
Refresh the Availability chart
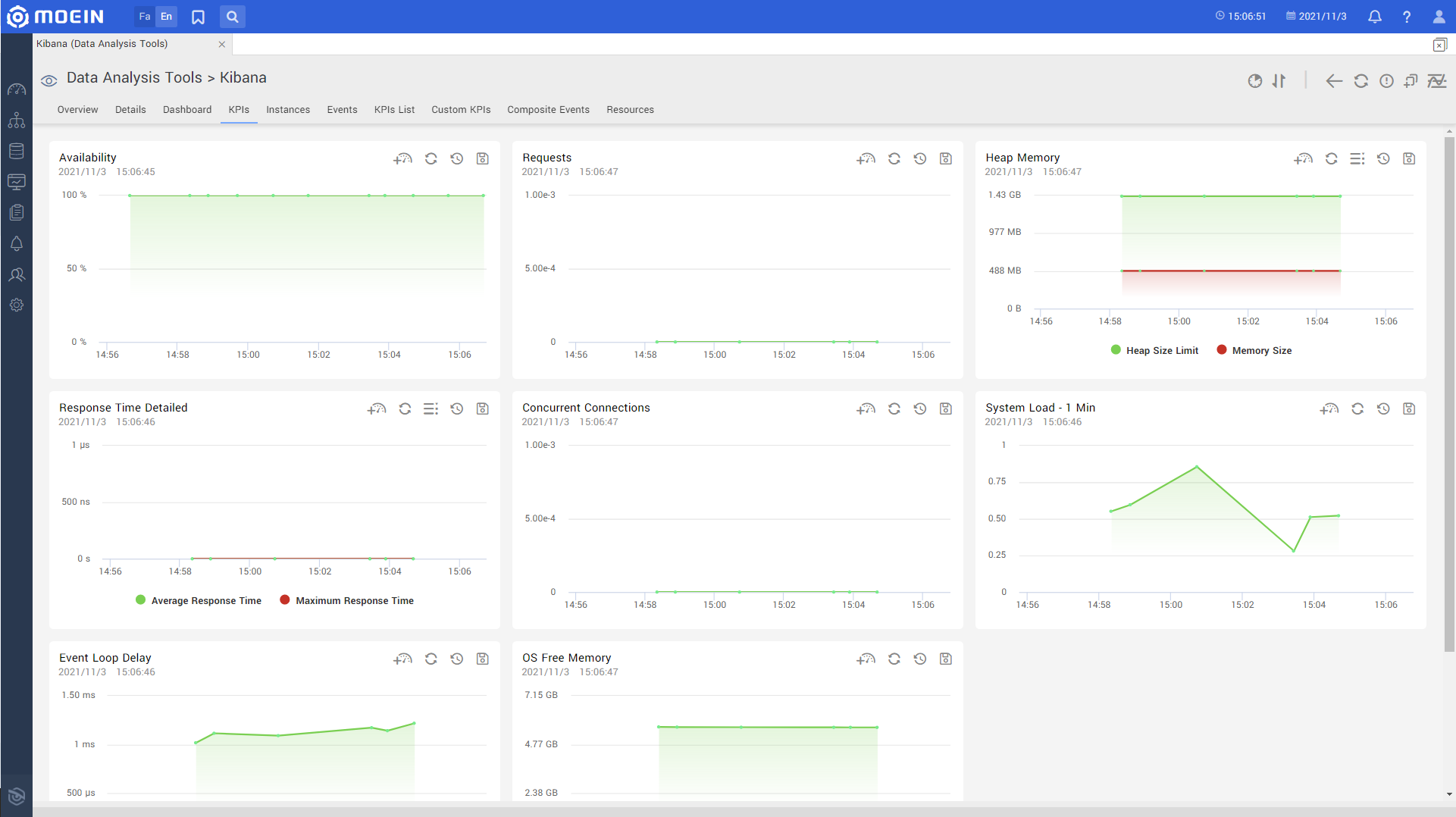pos(431,158)
